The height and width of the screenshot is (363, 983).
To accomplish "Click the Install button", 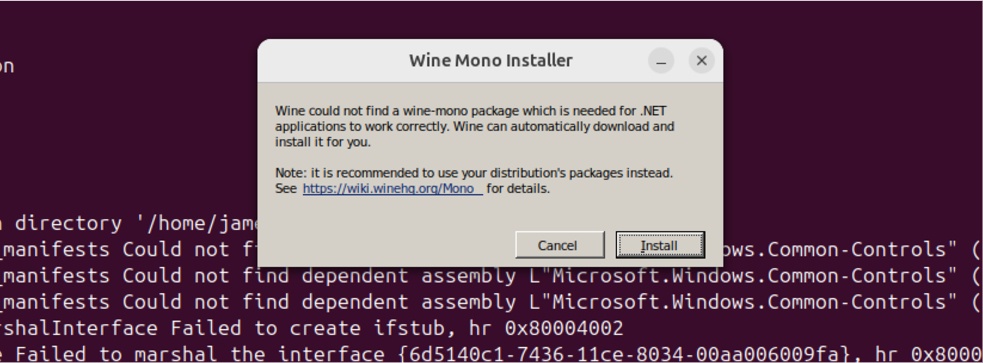I will point(660,245).
